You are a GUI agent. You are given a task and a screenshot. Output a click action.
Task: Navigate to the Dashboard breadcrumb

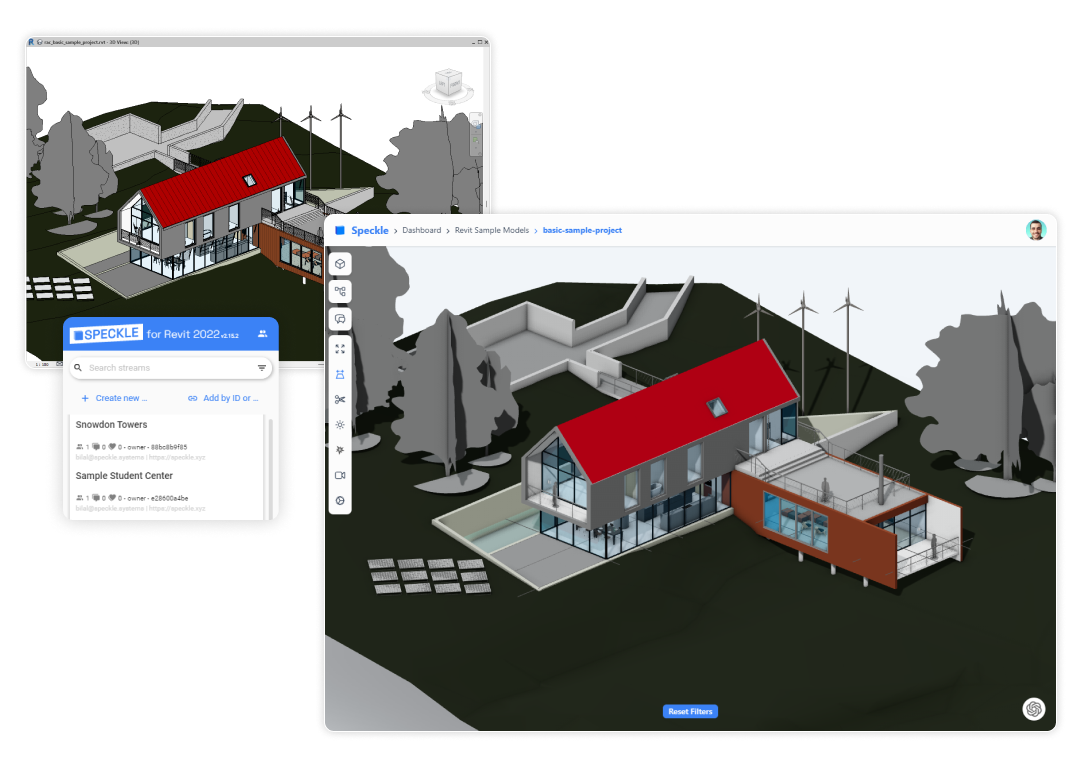click(x=422, y=230)
